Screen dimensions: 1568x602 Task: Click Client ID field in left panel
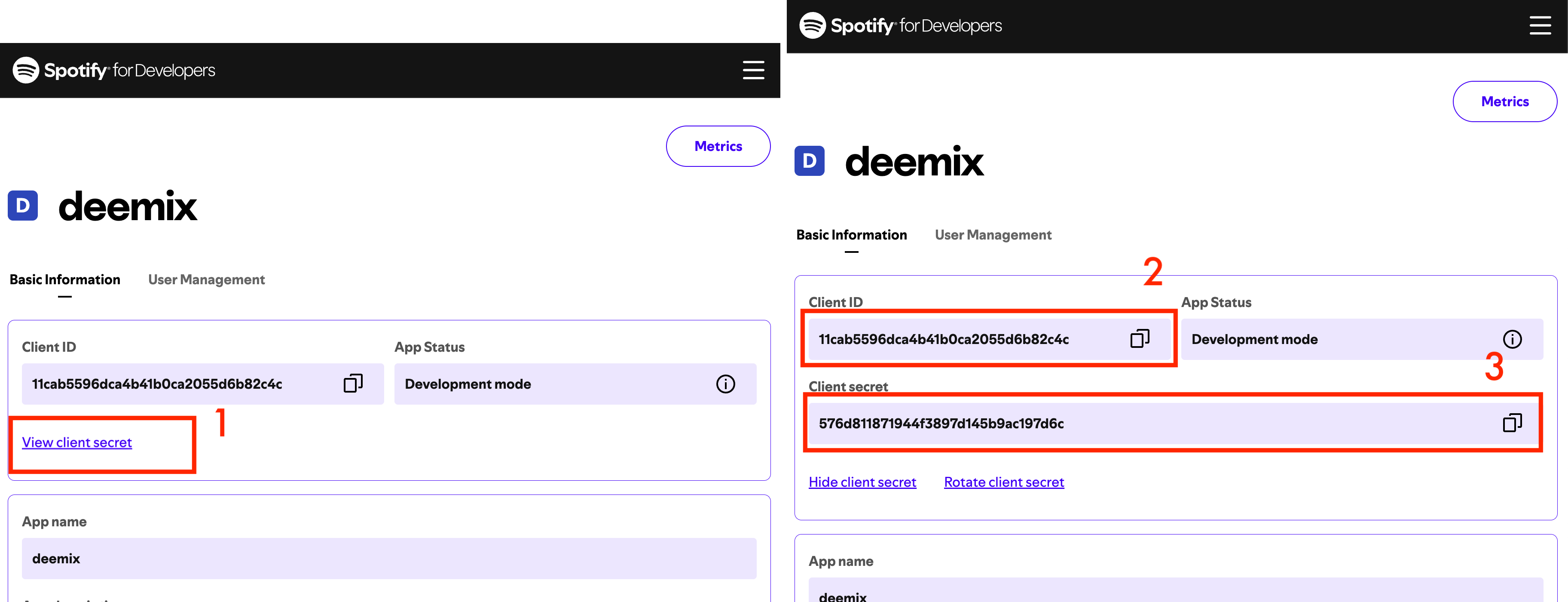203,384
